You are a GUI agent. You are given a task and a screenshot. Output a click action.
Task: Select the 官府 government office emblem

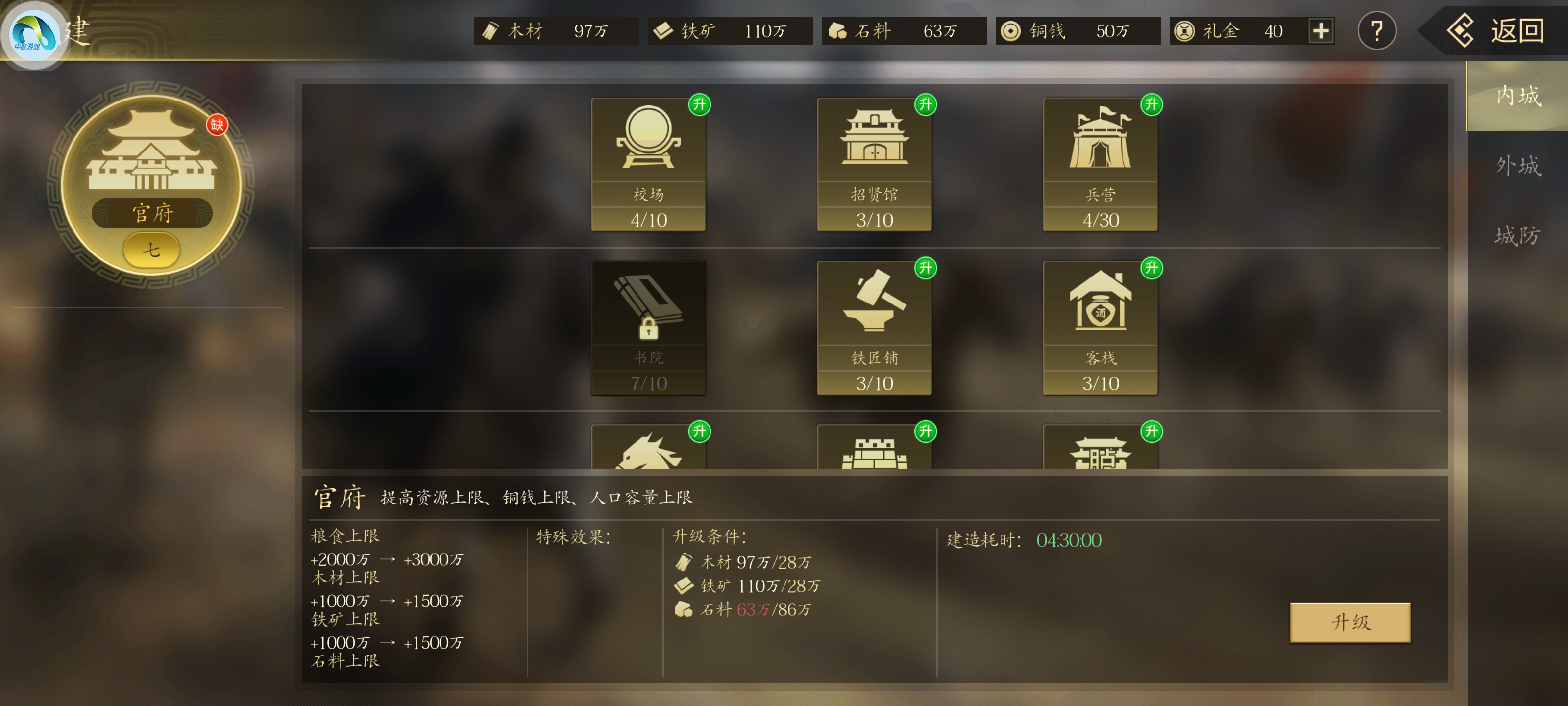click(x=151, y=184)
